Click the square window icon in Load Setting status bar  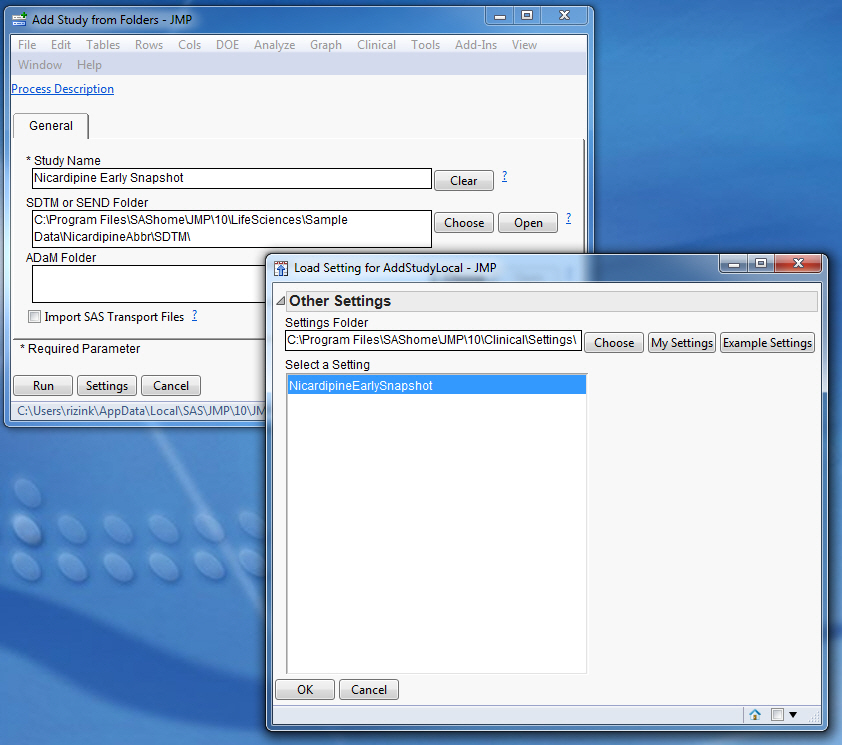[777, 714]
